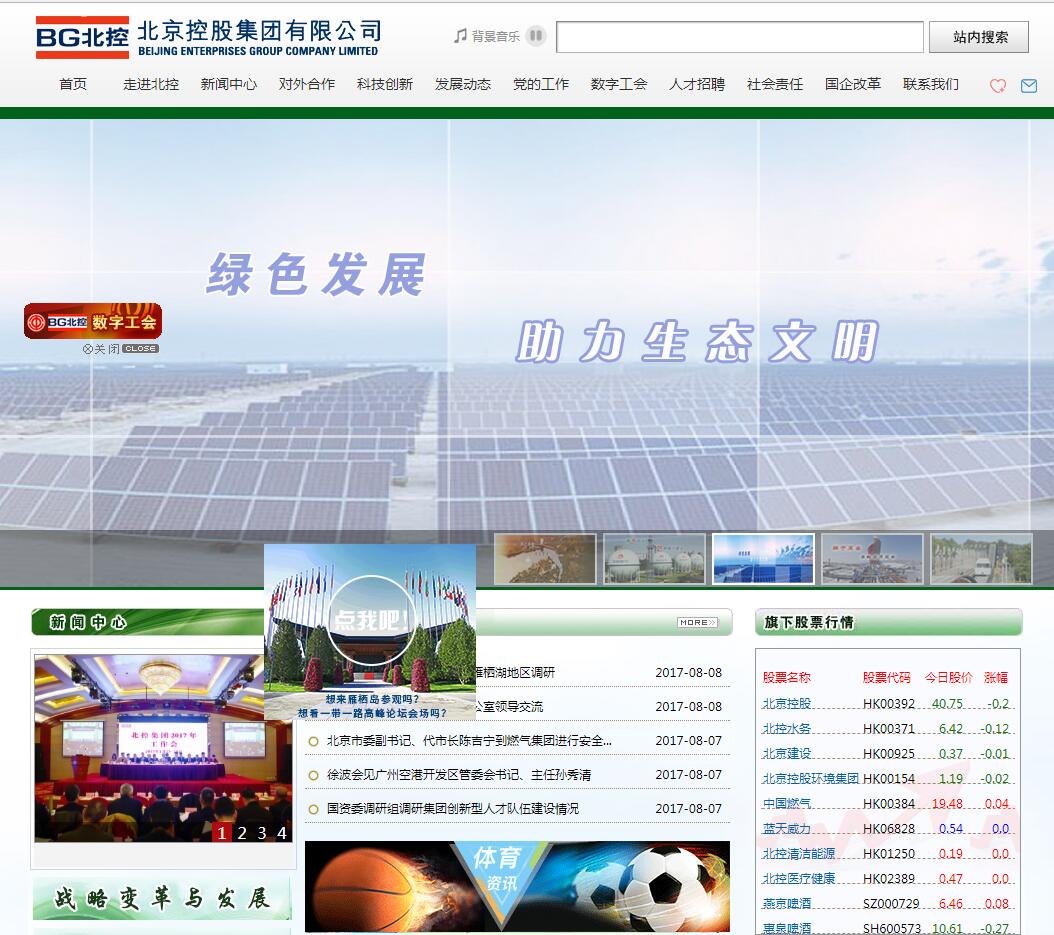Open 中国燃气 stock link
Screen dimensions: 1054x935
pyautogui.click(x=786, y=803)
